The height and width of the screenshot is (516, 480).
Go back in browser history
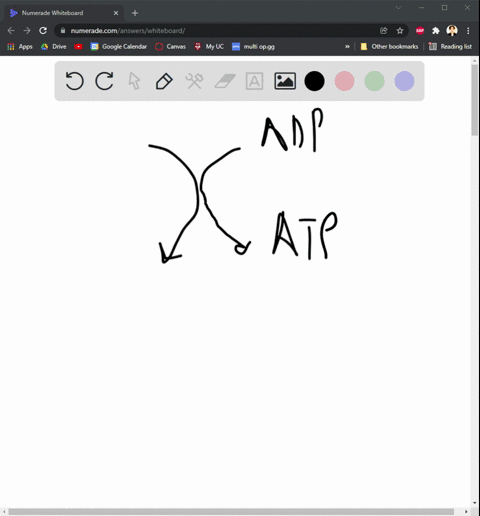click(11, 31)
